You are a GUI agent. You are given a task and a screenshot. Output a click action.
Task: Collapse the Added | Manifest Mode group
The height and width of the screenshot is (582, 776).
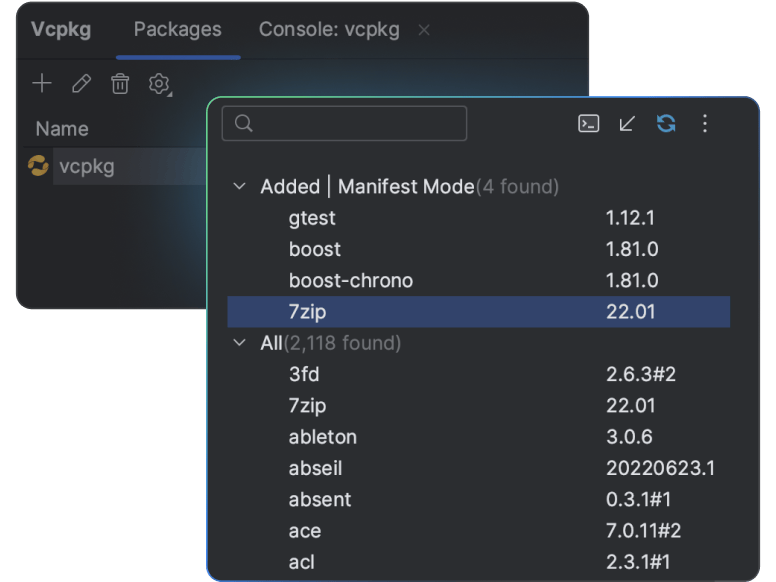[x=239, y=187]
